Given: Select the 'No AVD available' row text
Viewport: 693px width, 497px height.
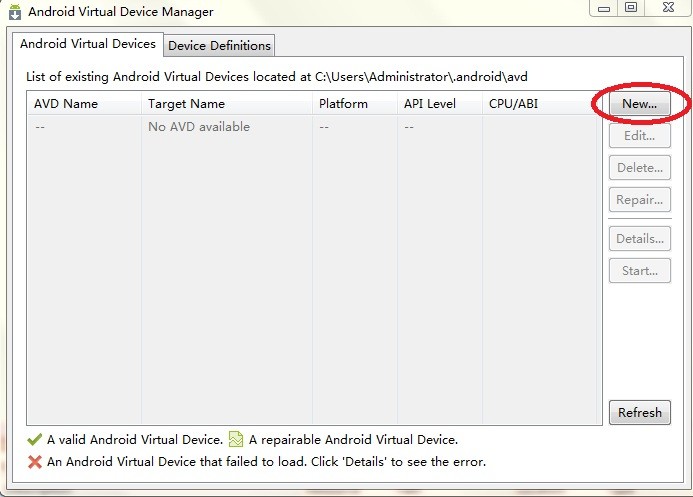Looking at the screenshot, I should click(x=199, y=127).
